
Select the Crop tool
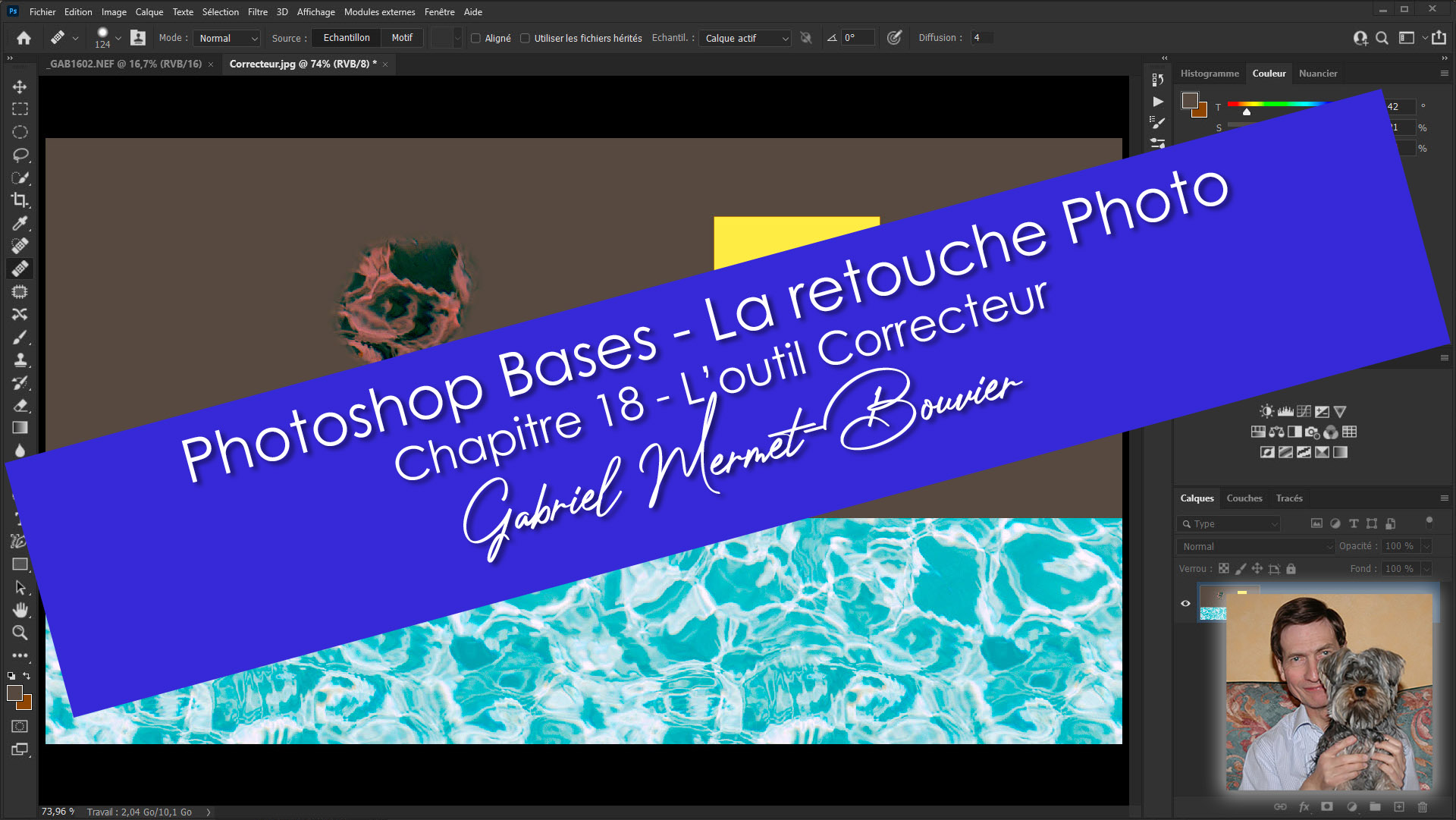coord(20,200)
